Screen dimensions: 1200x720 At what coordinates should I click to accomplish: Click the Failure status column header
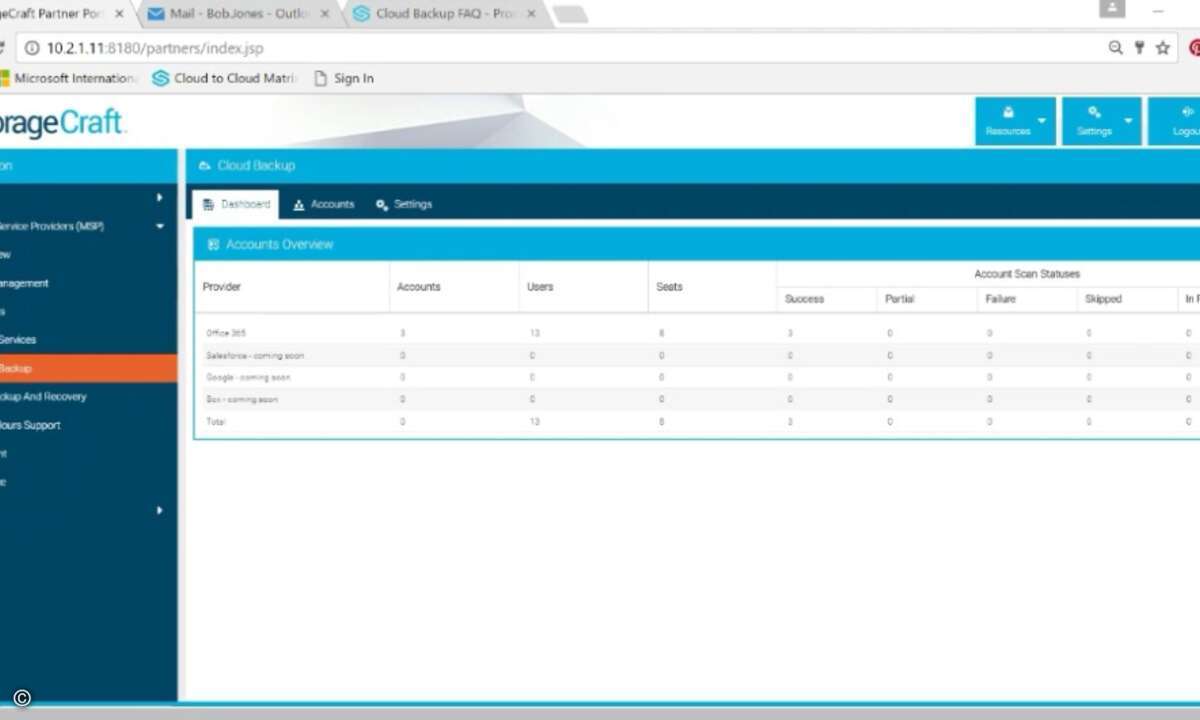coord(1001,299)
